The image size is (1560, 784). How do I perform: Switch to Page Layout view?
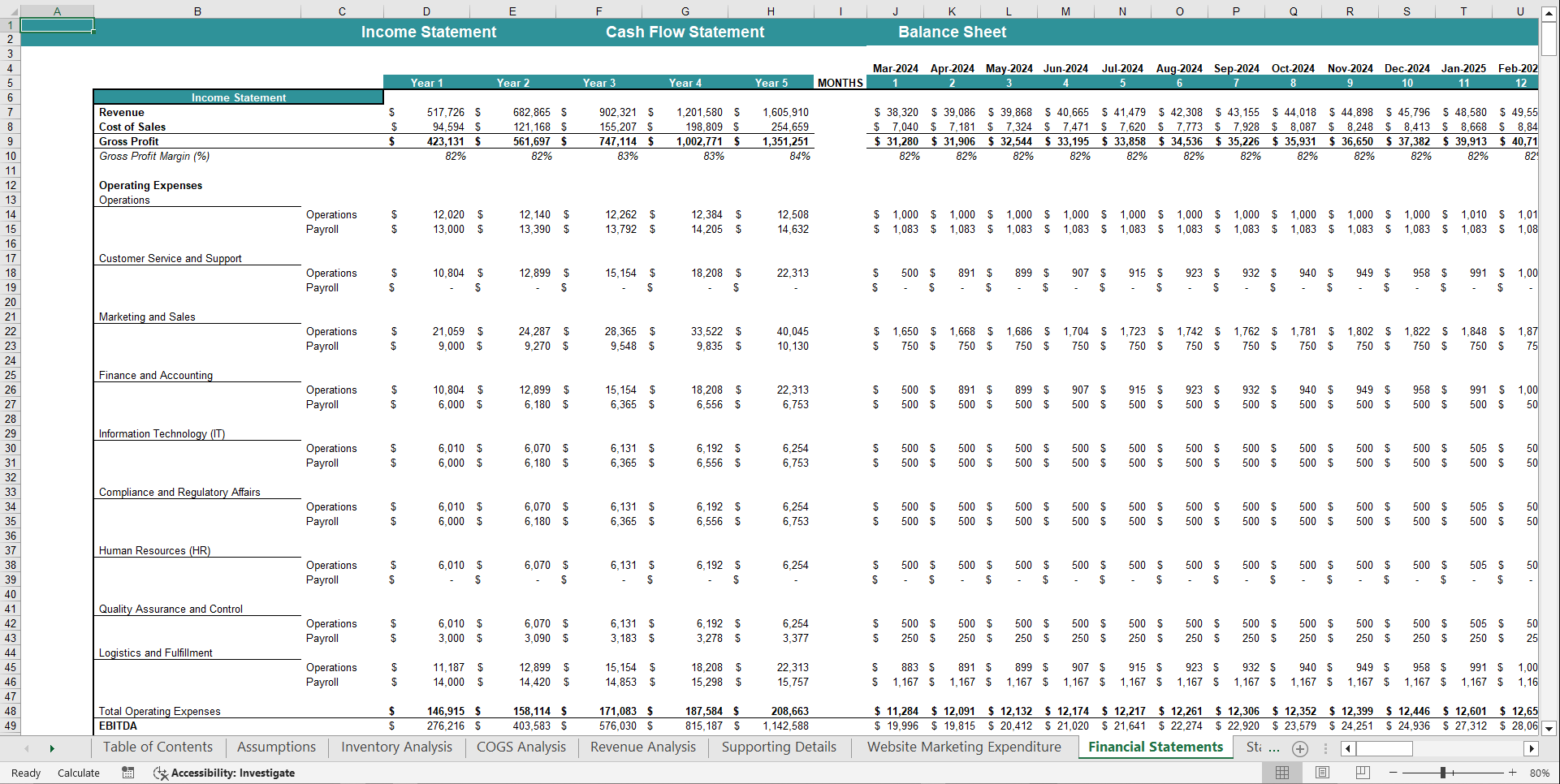1322,773
